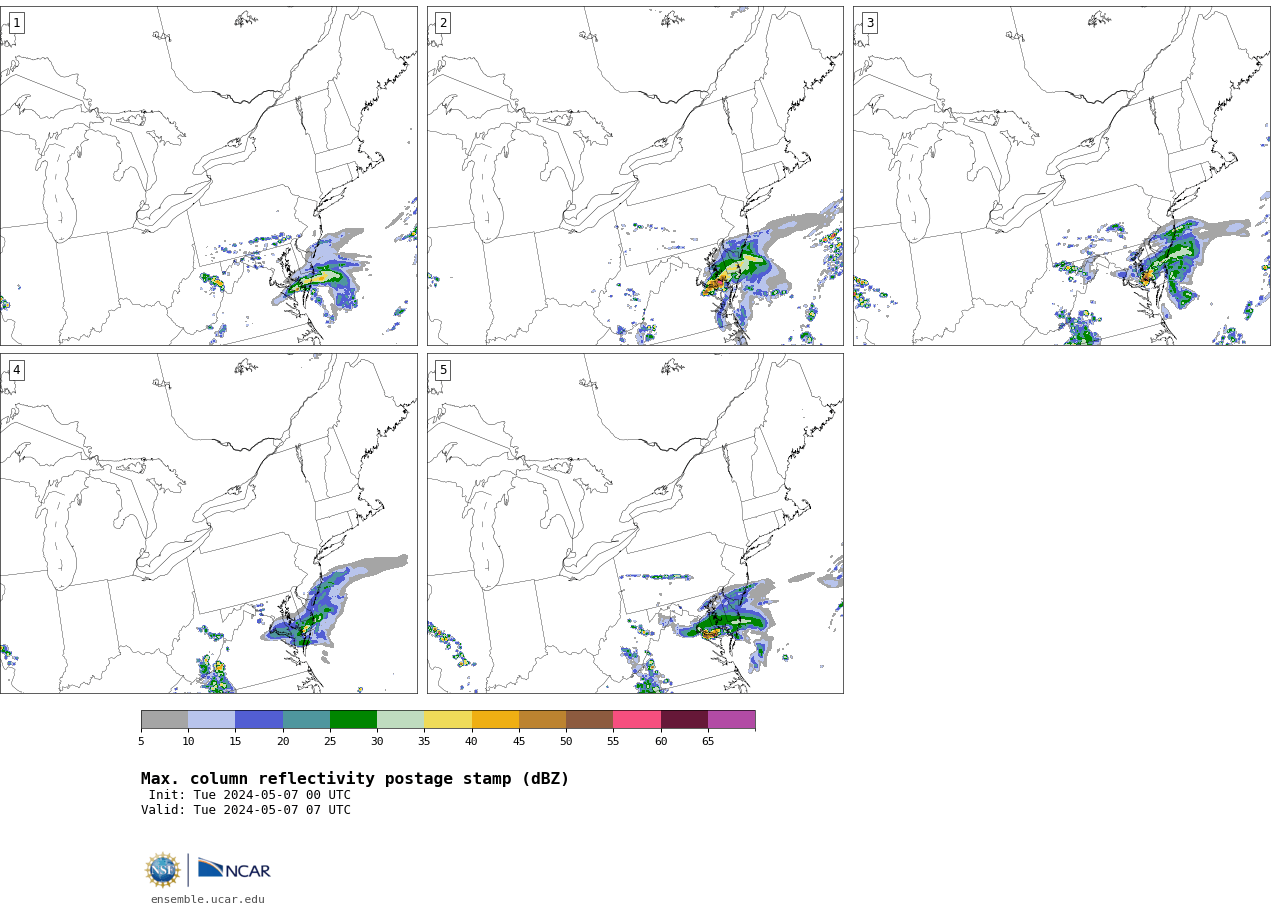Screen dimensions: 1280x910
Task: Click panel label number 3
Action: (870, 23)
